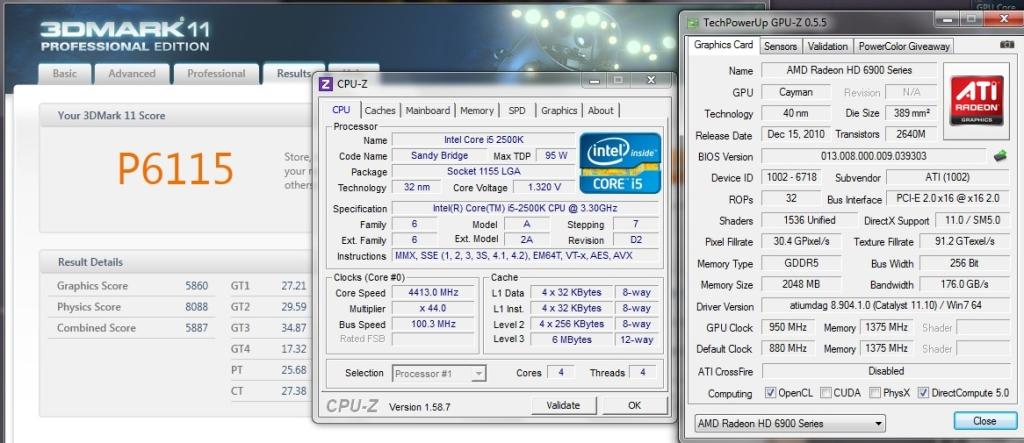The height and width of the screenshot is (443, 1024).
Task: Click the Bandwidth value 176.0 GB/s
Action: pyautogui.click(x=964, y=284)
